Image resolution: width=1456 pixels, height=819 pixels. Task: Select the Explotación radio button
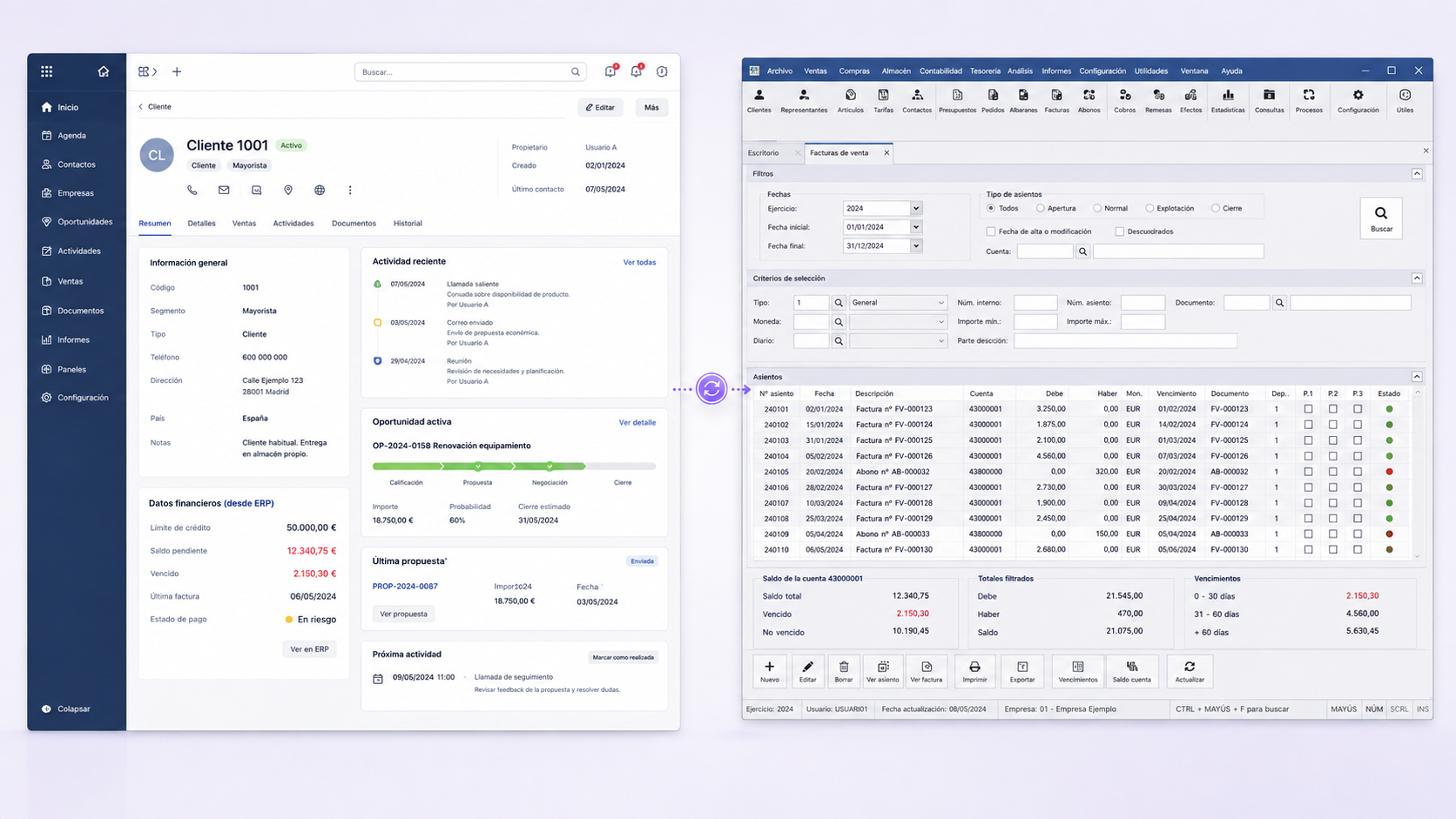click(x=1149, y=208)
